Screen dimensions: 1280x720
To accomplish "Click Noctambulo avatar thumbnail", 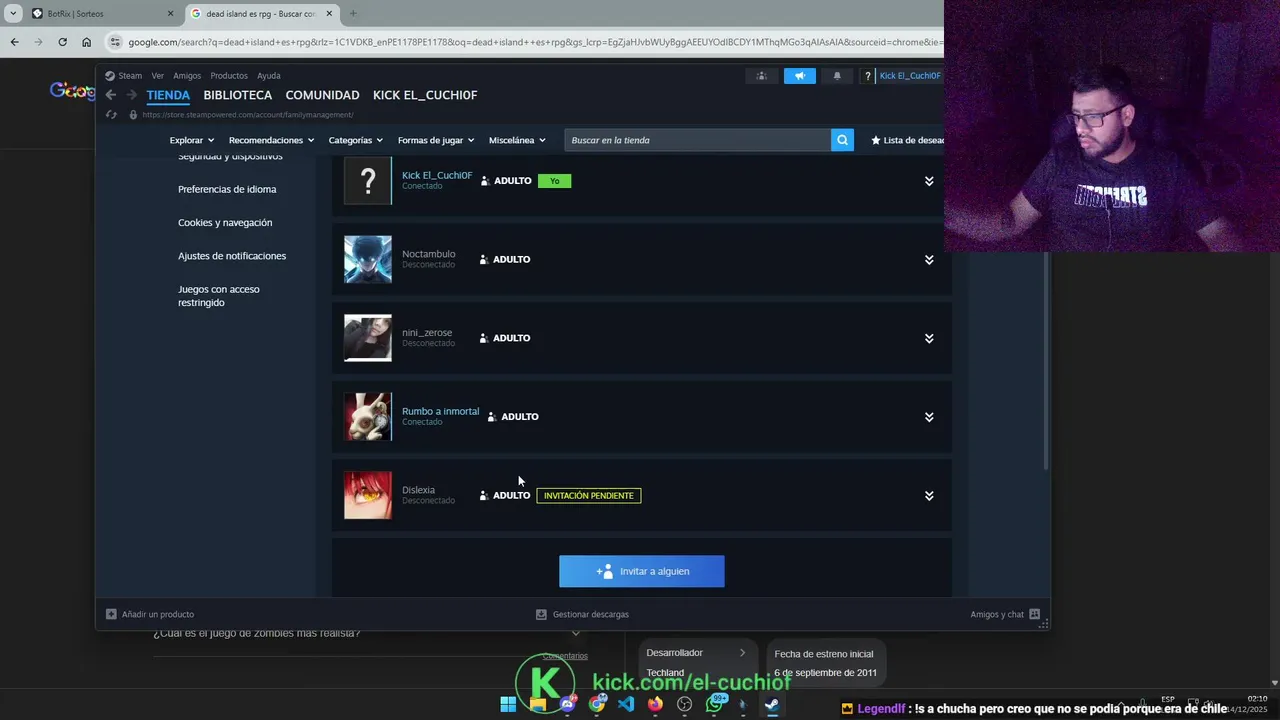I will (368, 260).
